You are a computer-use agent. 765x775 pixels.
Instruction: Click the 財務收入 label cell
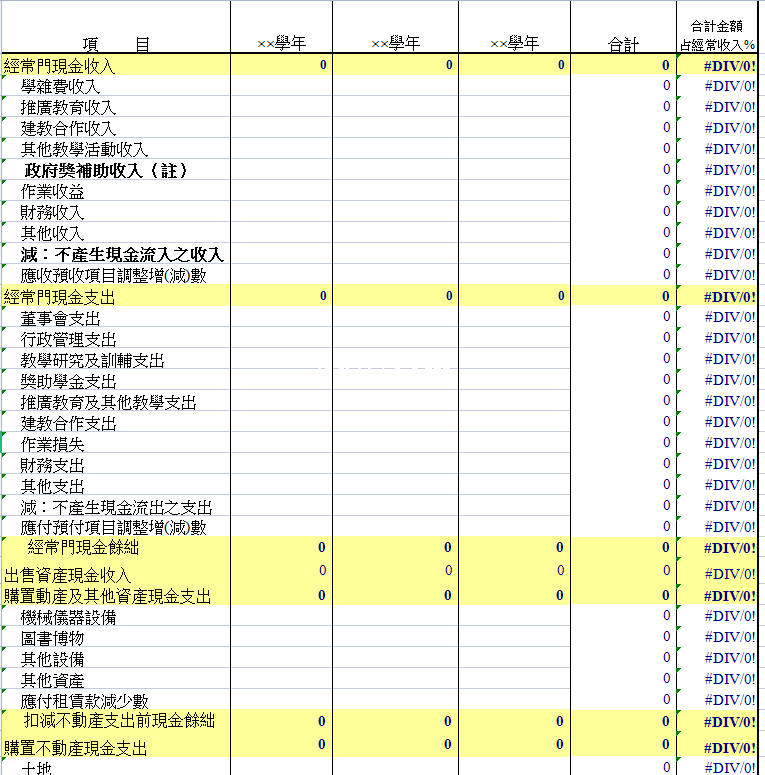52,213
